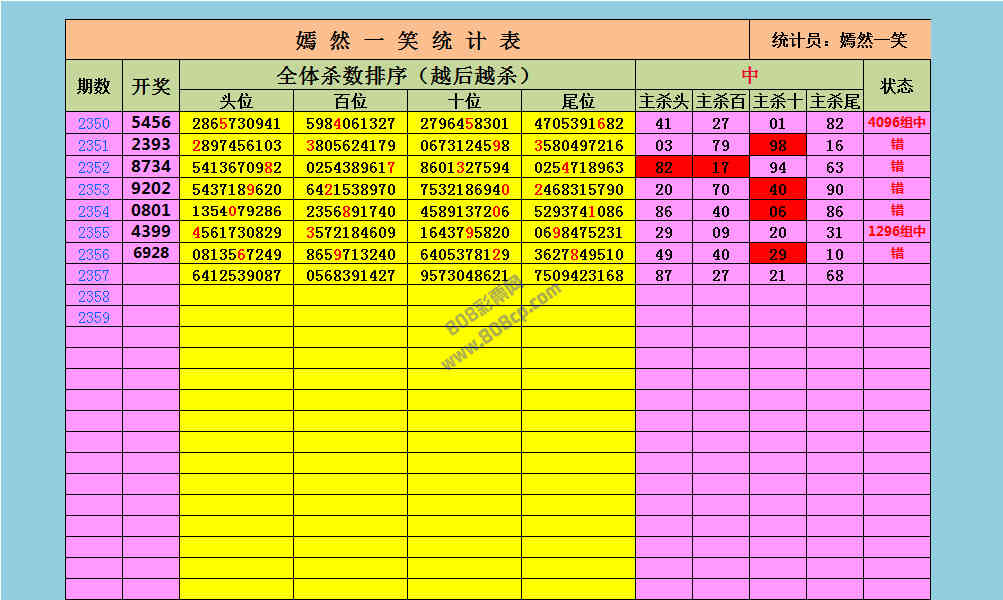Image resolution: width=1003 pixels, height=600 pixels.
Task: Select the 统计员 name cell
Action: (840, 41)
